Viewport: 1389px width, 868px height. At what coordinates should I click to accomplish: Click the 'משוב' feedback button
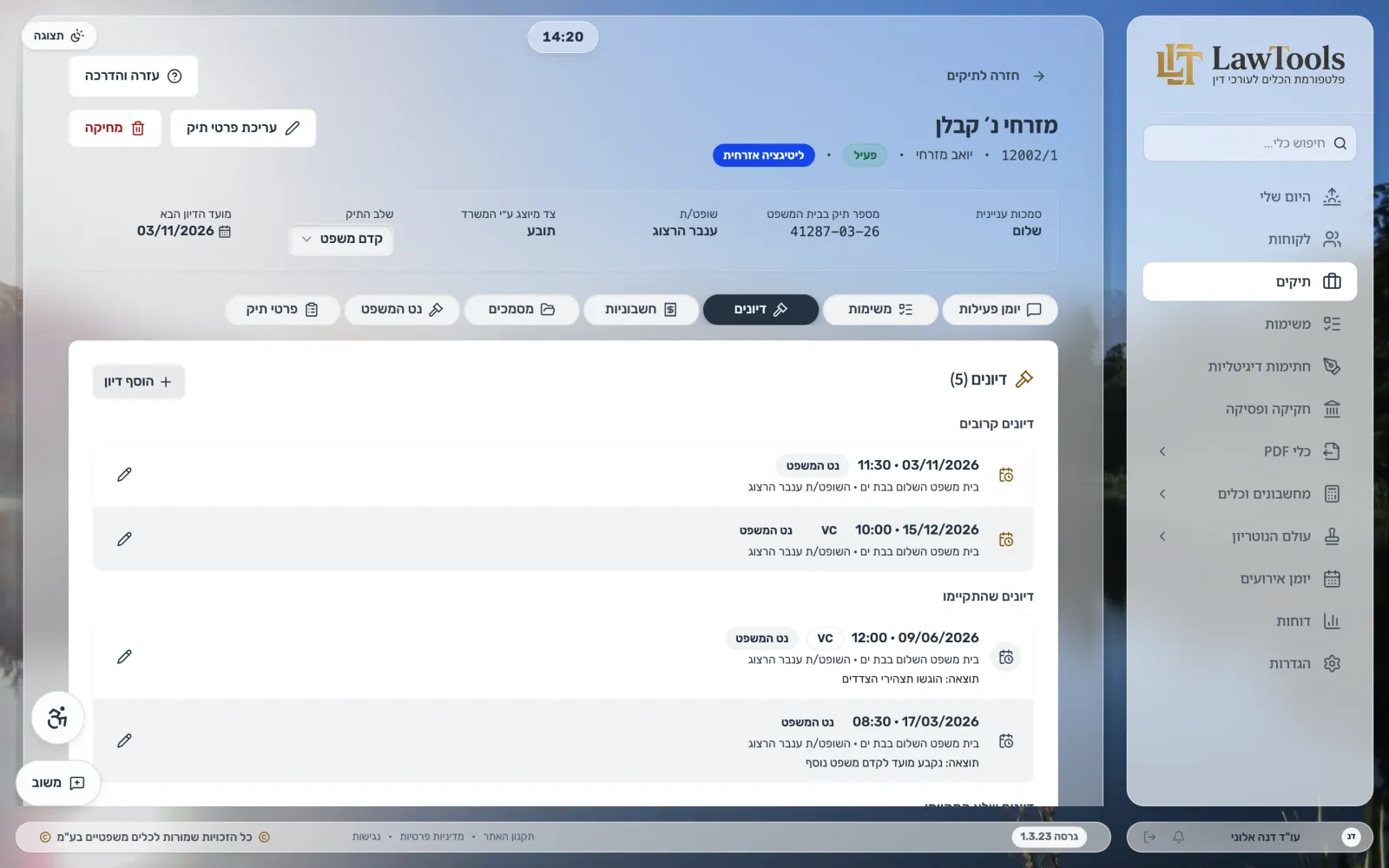coord(58,783)
